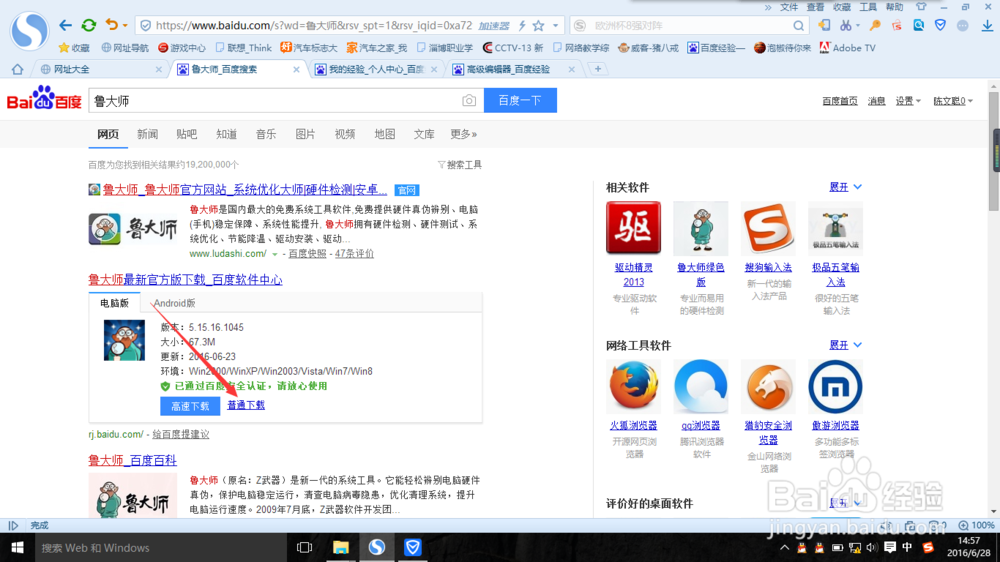Click the 极品五笔输入法 software icon
This screenshot has height=562, width=1000.
pyautogui.click(x=835, y=228)
